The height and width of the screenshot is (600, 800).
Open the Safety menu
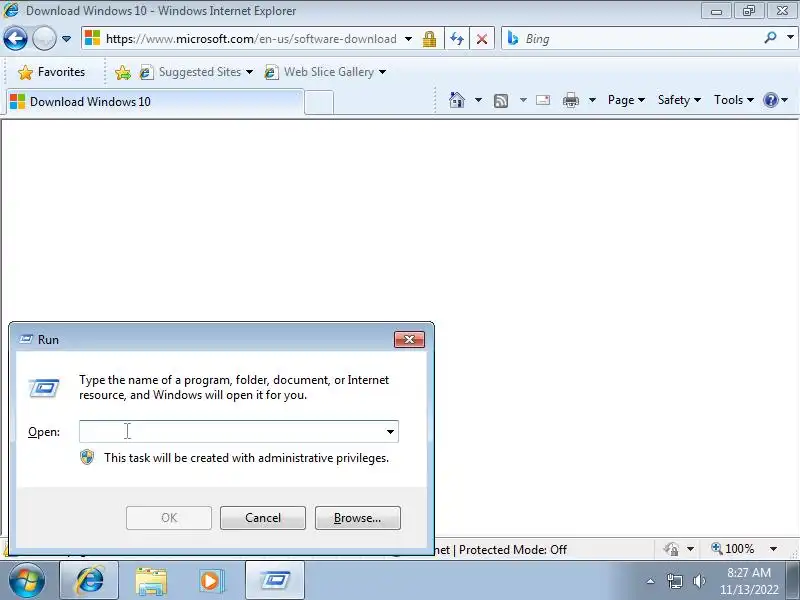pyautogui.click(x=679, y=100)
